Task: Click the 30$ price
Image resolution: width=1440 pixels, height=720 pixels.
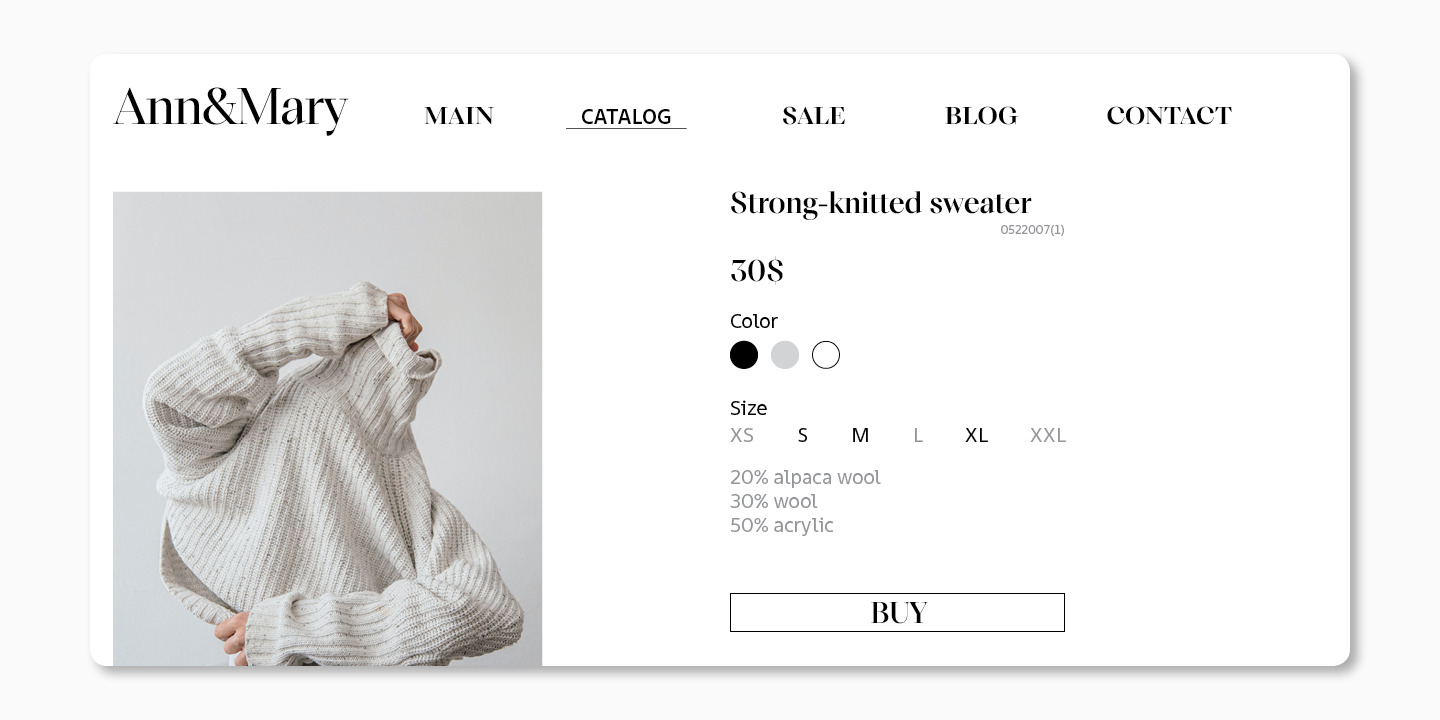Action: (757, 271)
